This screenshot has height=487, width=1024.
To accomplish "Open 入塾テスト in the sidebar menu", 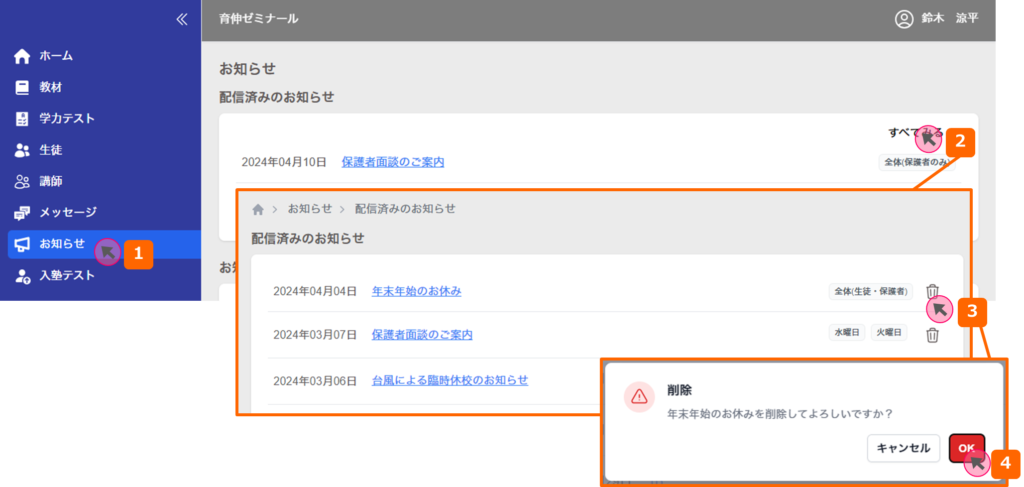I will click(66, 275).
